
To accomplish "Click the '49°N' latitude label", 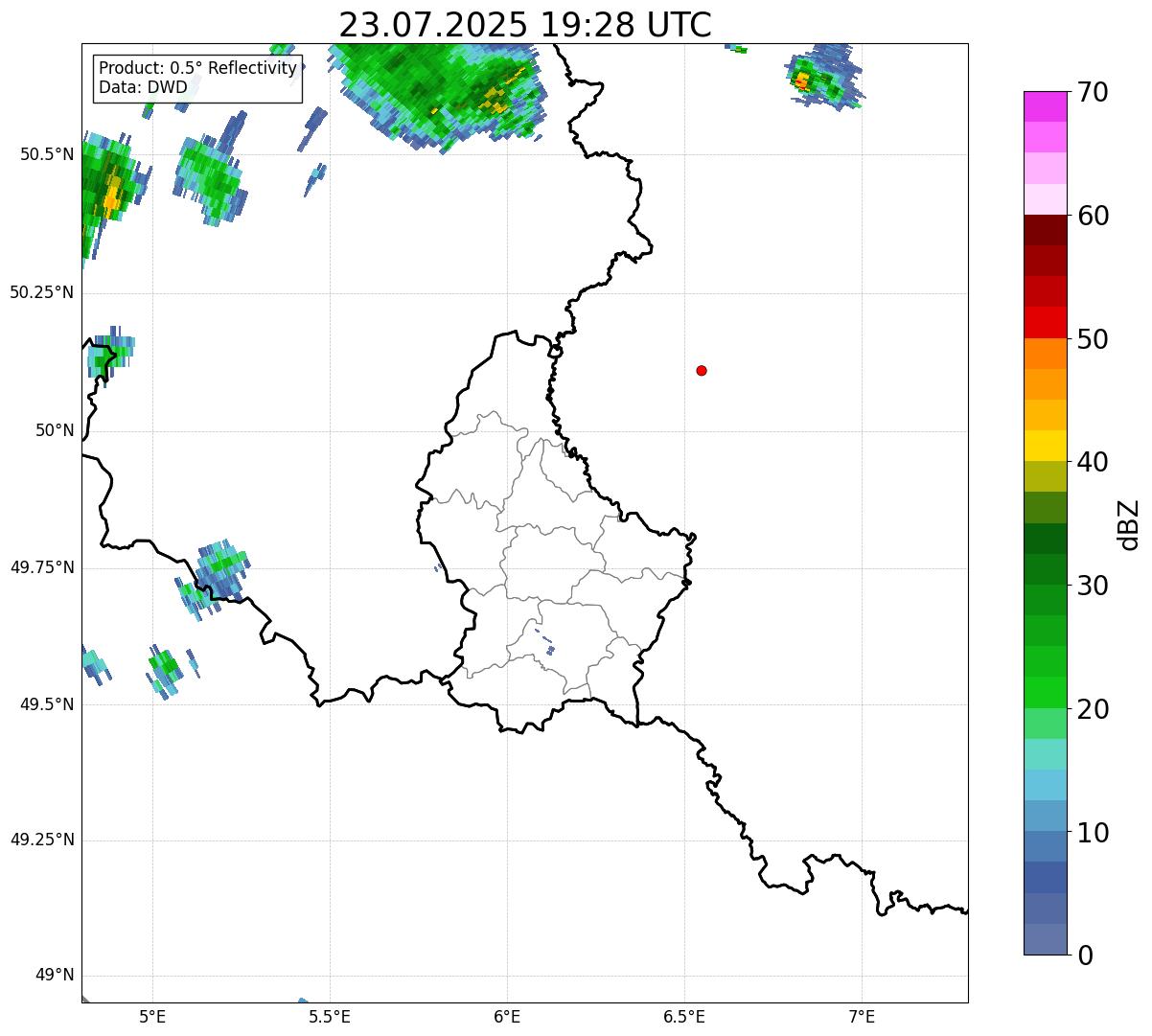I will 55,976.
